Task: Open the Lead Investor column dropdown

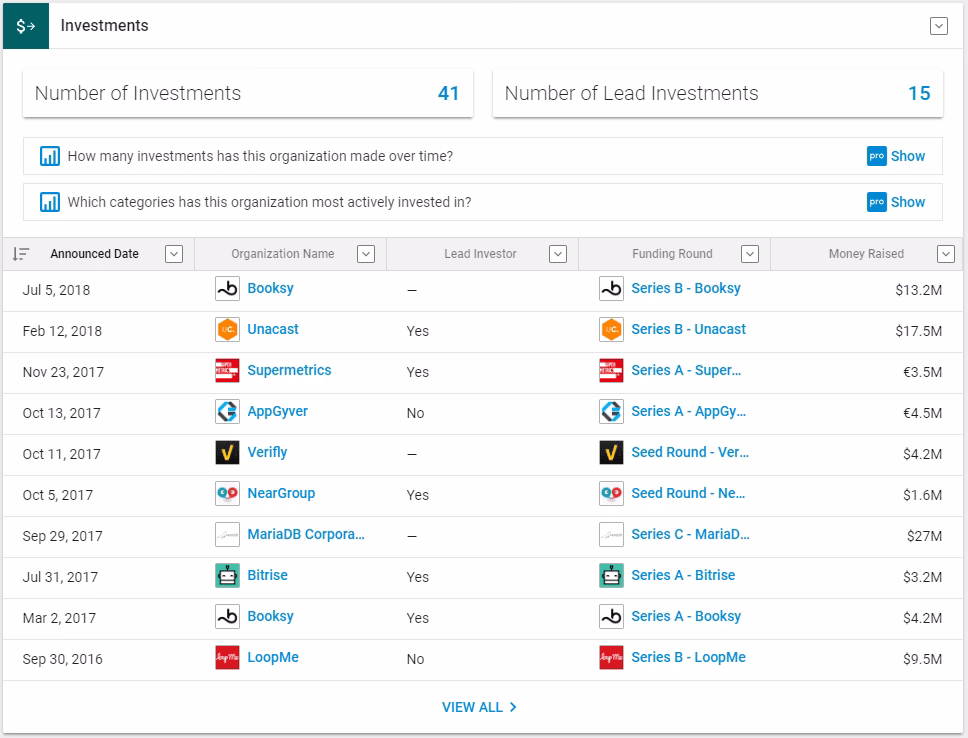Action: [558, 254]
